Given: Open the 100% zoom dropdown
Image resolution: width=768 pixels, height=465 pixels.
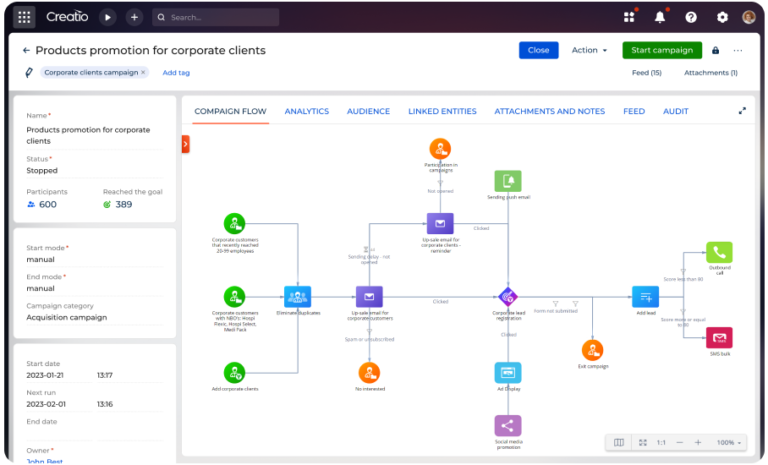Looking at the screenshot, I should click(x=729, y=442).
